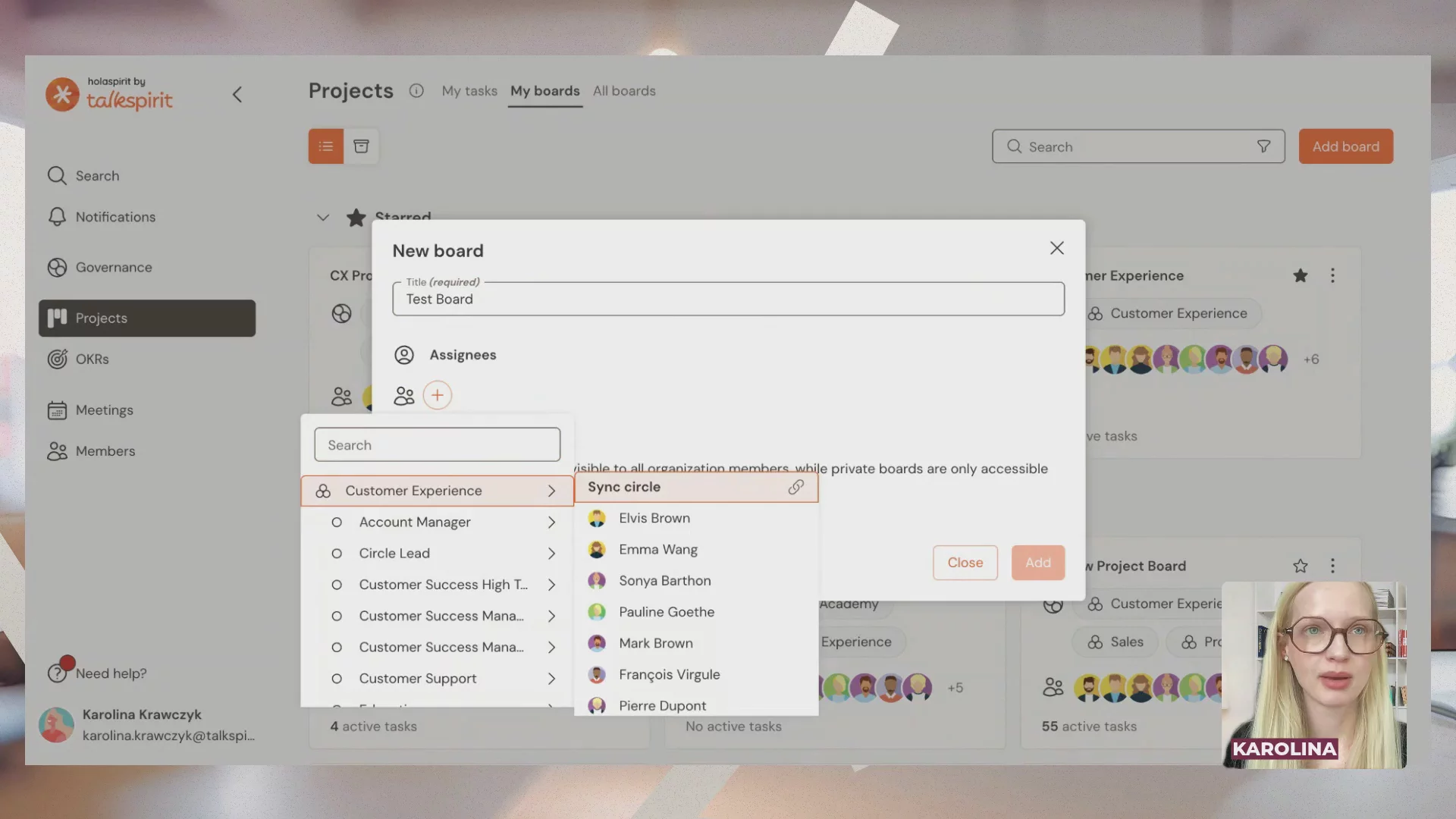Select Pierre Dupont as assignee
Screen dimensions: 1456x819
(x=696, y=705)
